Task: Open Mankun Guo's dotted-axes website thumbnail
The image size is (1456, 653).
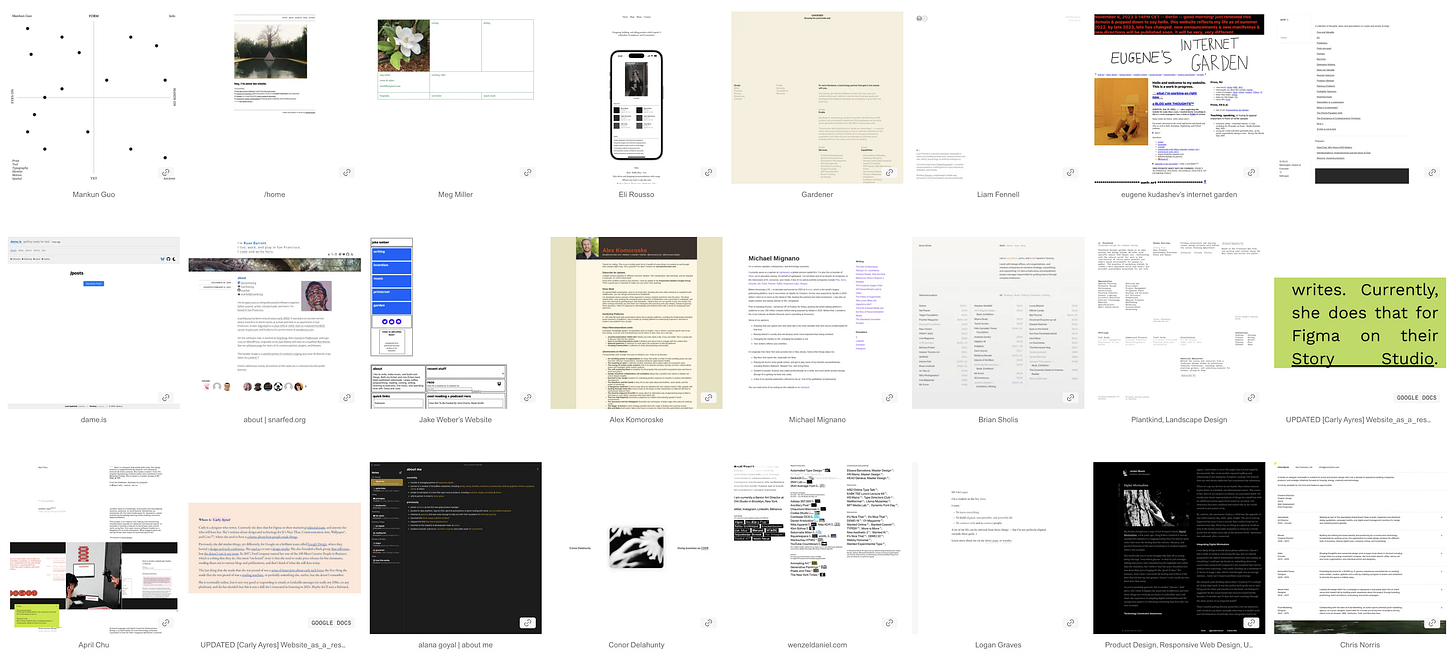Action: coord(95,98)
